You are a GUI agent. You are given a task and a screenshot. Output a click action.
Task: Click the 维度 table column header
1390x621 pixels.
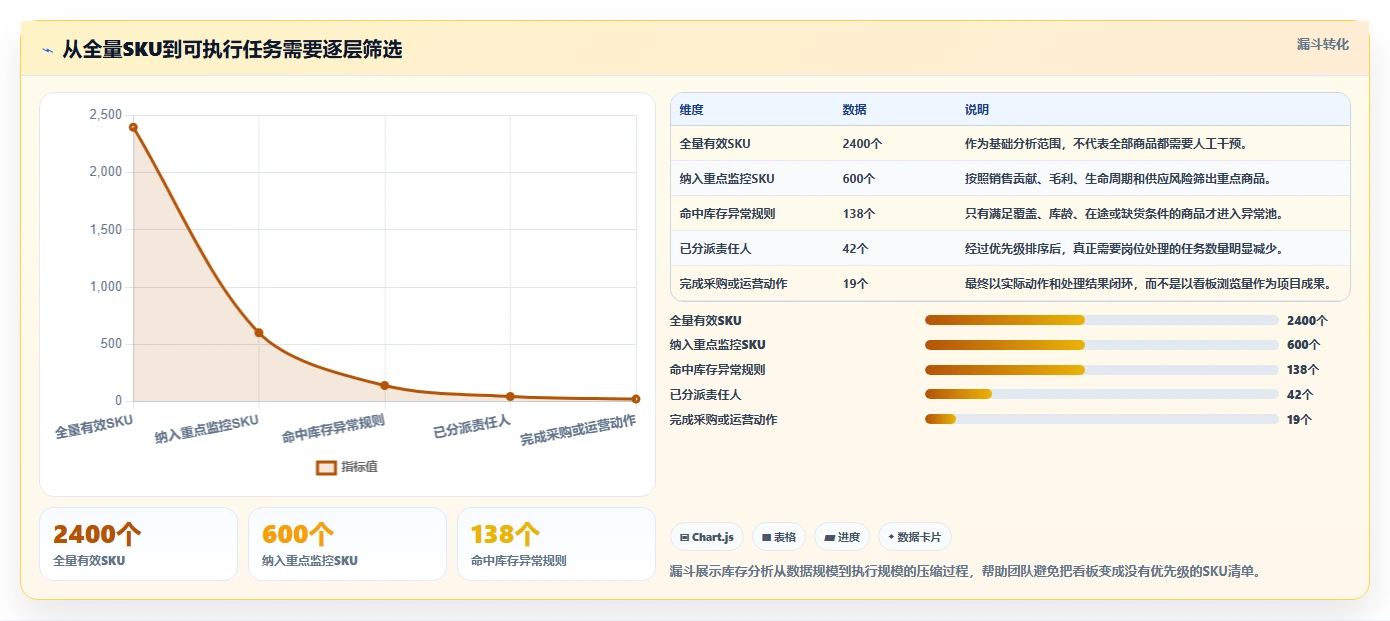[x=691, y=110]
